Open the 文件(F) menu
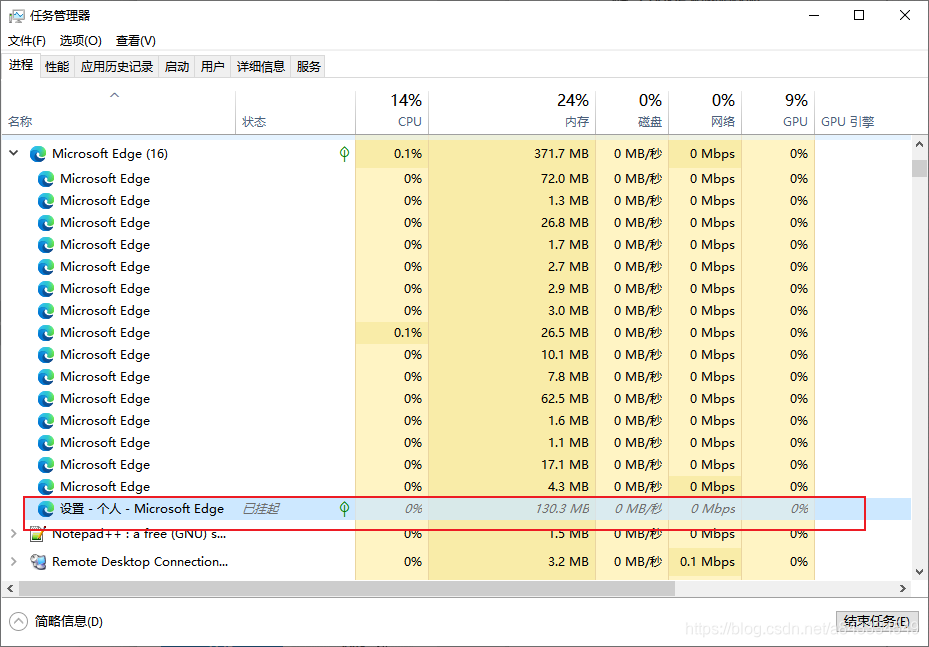The width and height of the screenshot is (929, 647). tap(27, 41)
